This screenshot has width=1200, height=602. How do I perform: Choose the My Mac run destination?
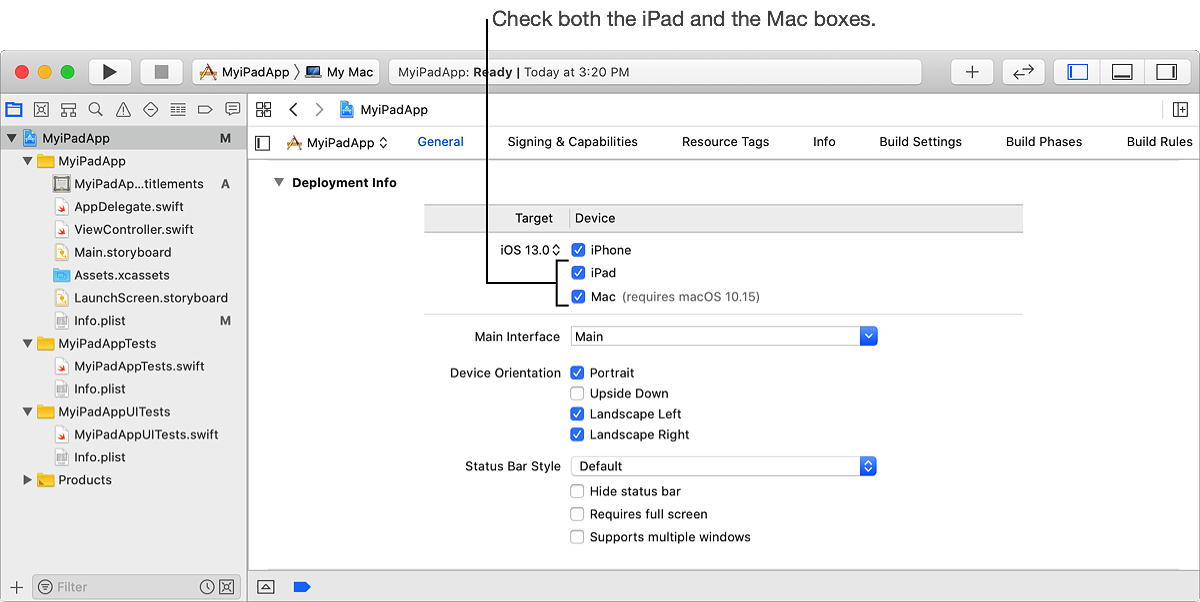pyautogui.click(x=340, y=72)
